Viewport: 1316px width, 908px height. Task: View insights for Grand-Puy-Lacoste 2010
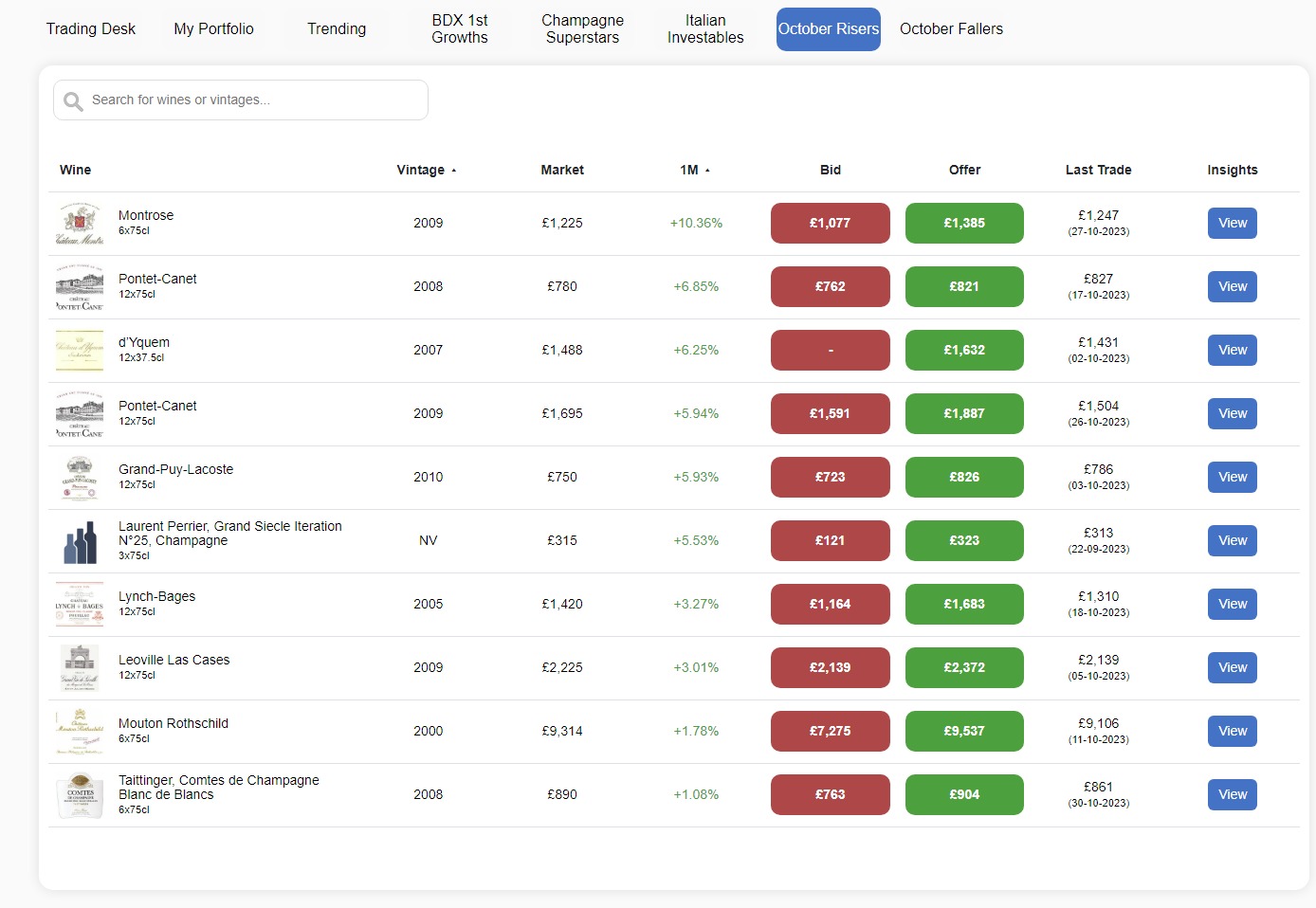[x=1233, y=477]
